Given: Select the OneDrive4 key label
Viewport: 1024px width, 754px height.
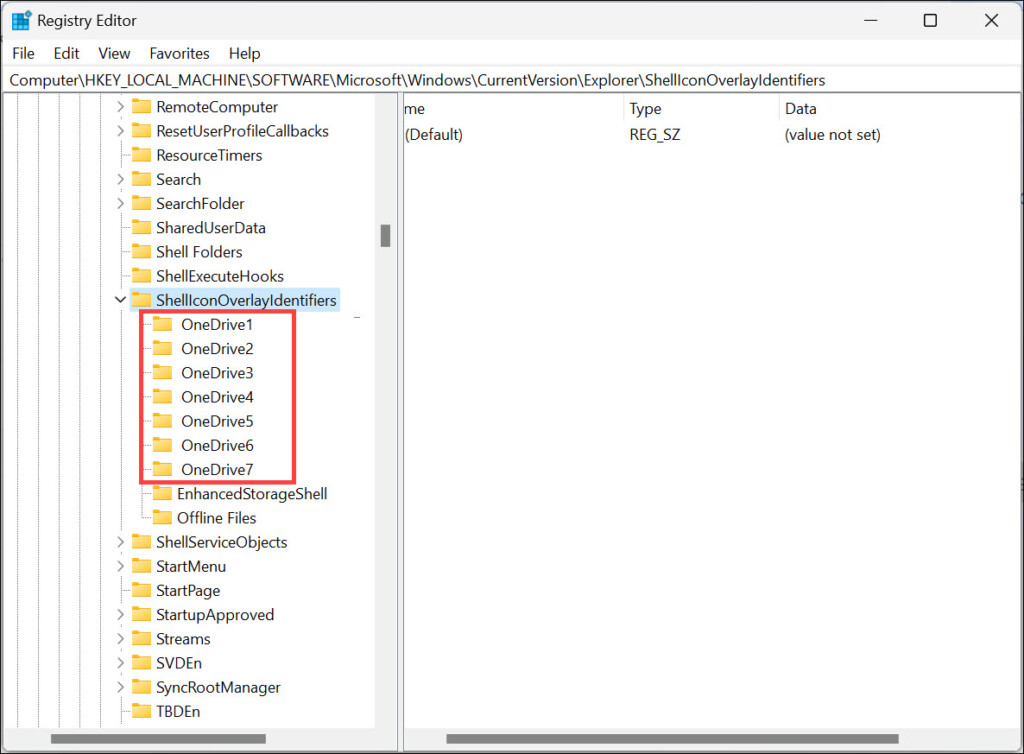Looking at the screenshot, I should (x=217, y=397).
